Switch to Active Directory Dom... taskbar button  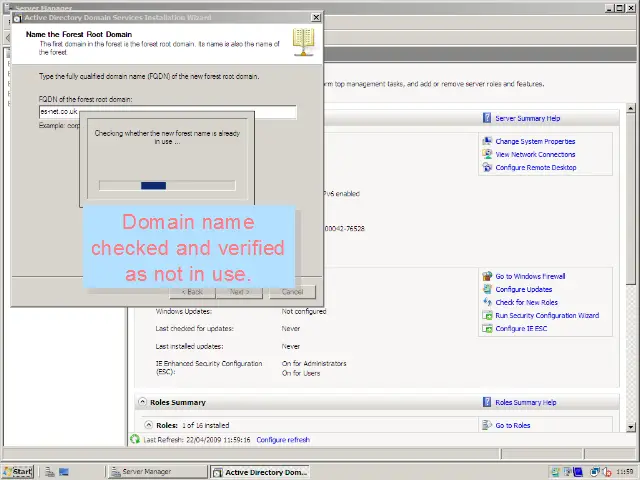pyautogui.click(x=260, y=472)
